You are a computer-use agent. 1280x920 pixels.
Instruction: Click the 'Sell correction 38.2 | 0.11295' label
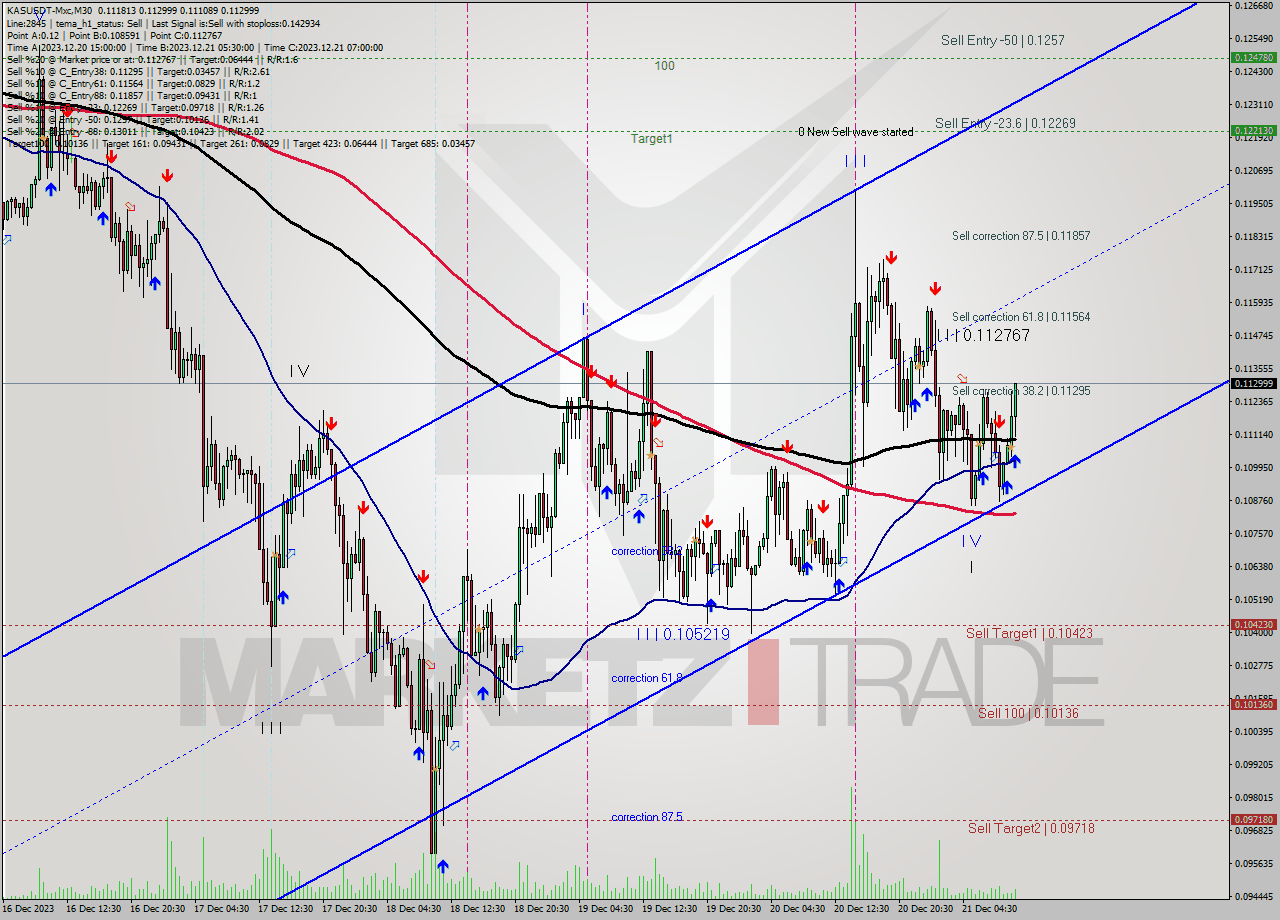1021,391
